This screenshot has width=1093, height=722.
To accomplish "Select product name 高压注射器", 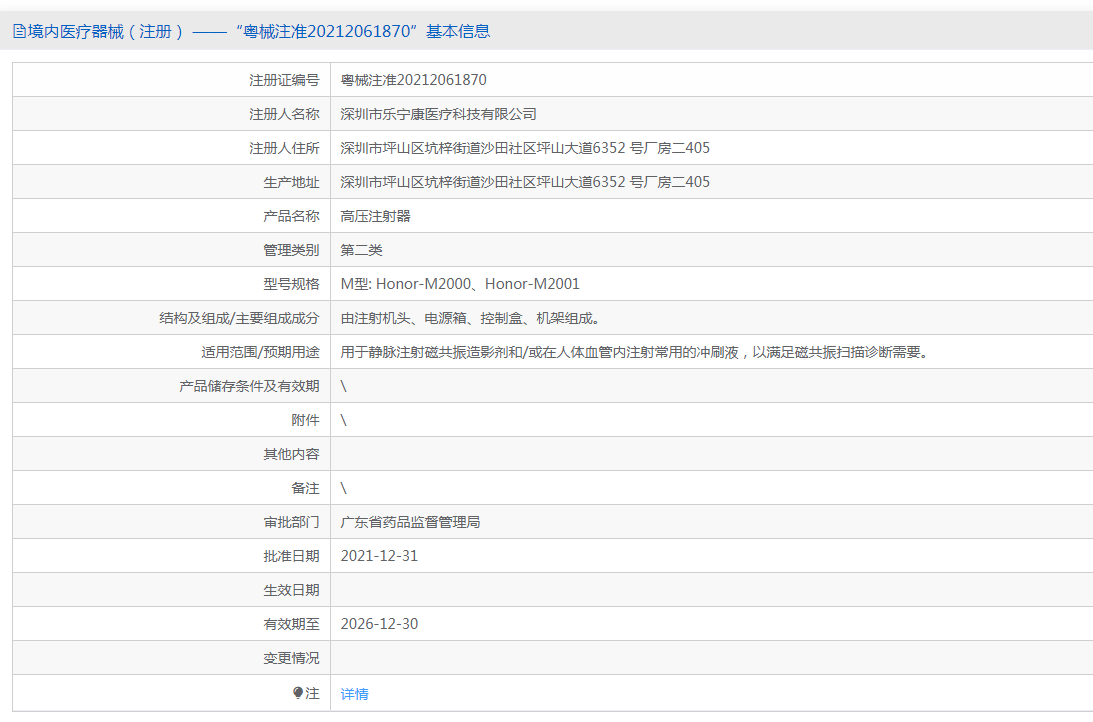I will pyautogui.click(x=375, y=216).
